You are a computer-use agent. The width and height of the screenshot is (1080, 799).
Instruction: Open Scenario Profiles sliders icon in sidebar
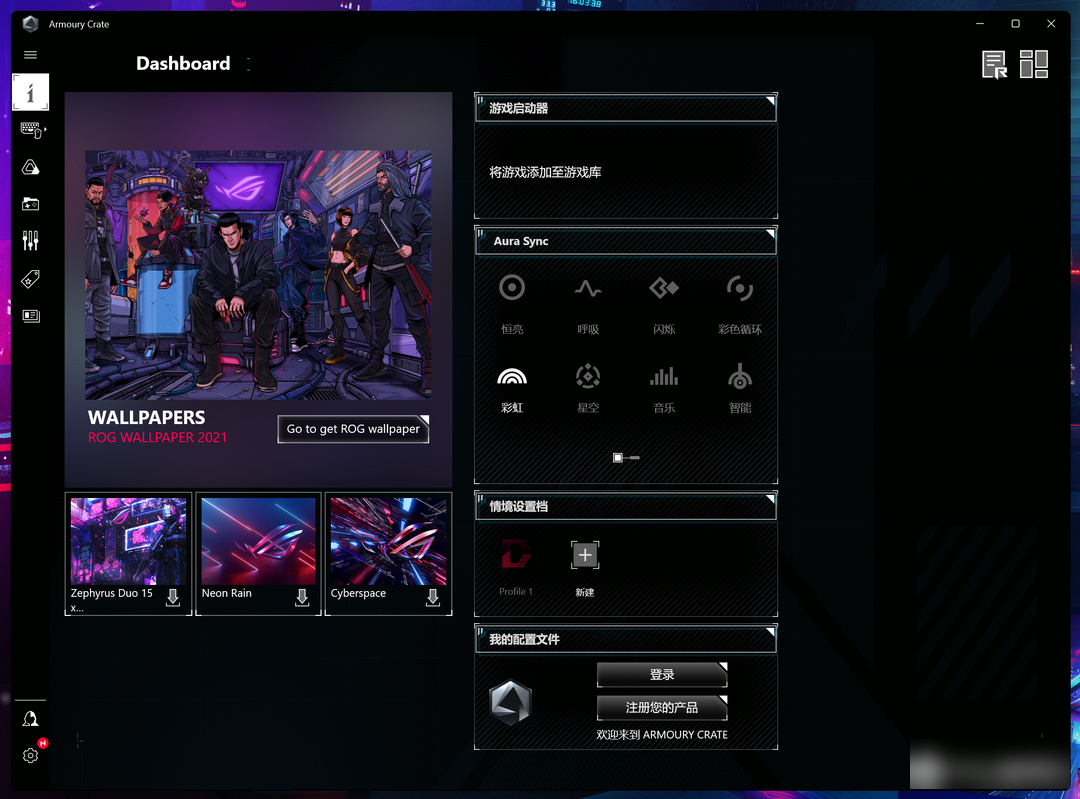[30, 241]
